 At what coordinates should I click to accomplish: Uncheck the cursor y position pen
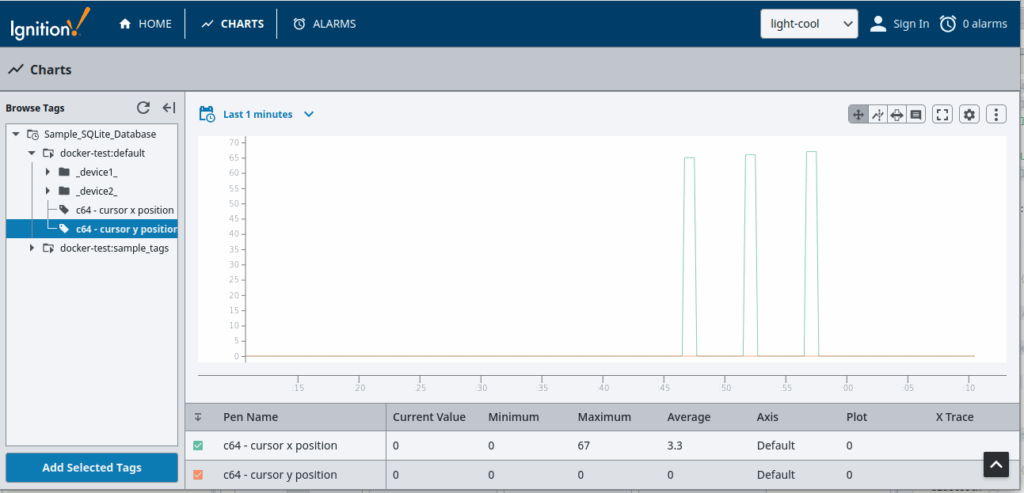point(198,475)
